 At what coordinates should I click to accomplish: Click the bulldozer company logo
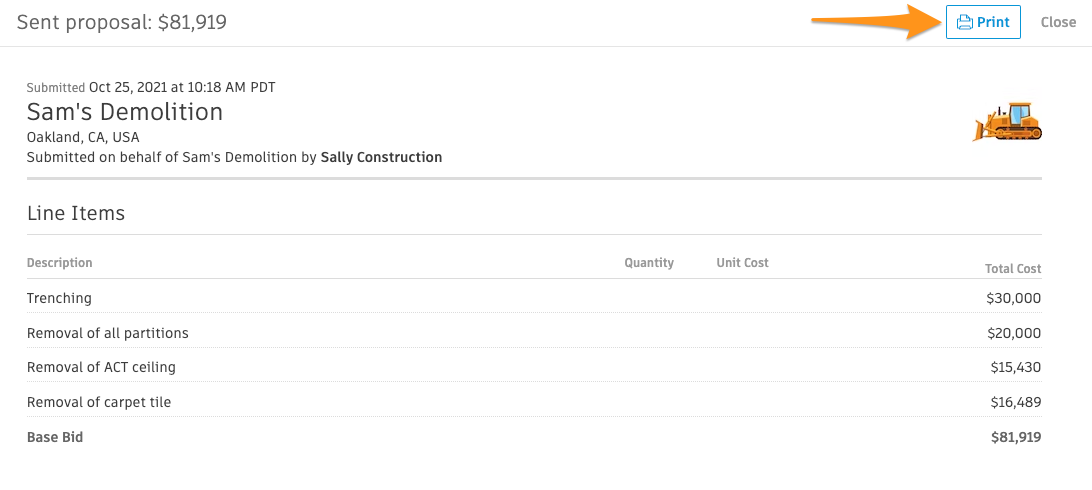point(1008,121)
